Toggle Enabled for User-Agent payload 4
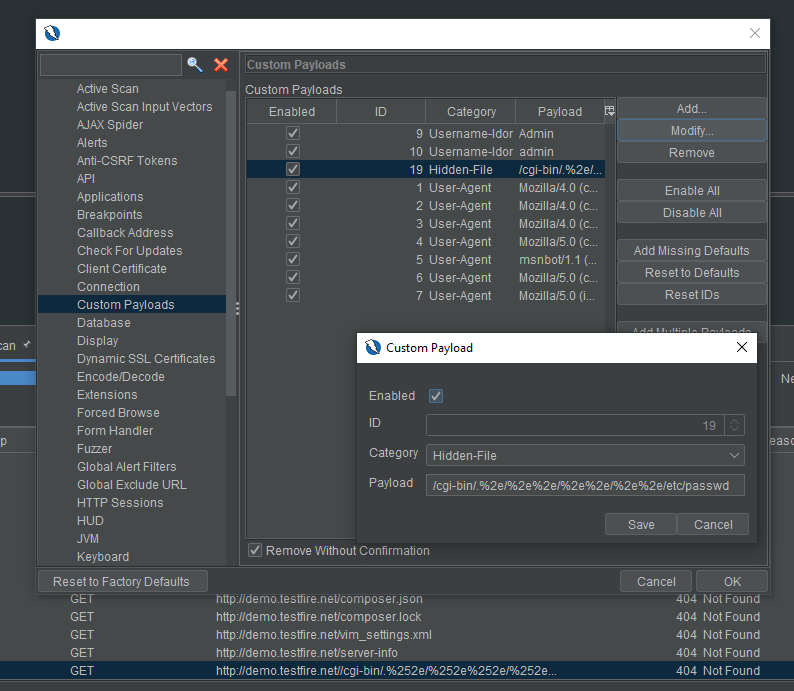794x691 pixels. (293, 241)
